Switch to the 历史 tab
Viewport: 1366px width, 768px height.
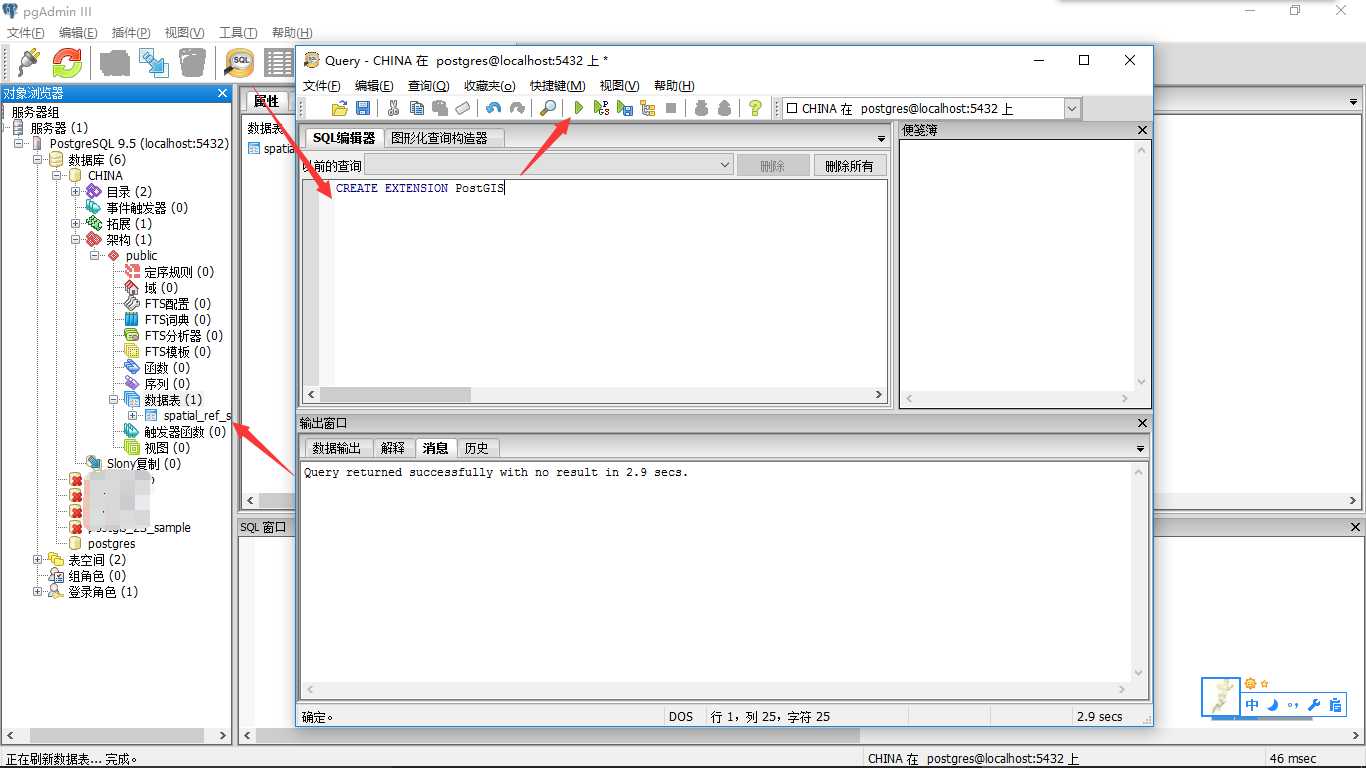pyautogui.click(x=477, y=448)
